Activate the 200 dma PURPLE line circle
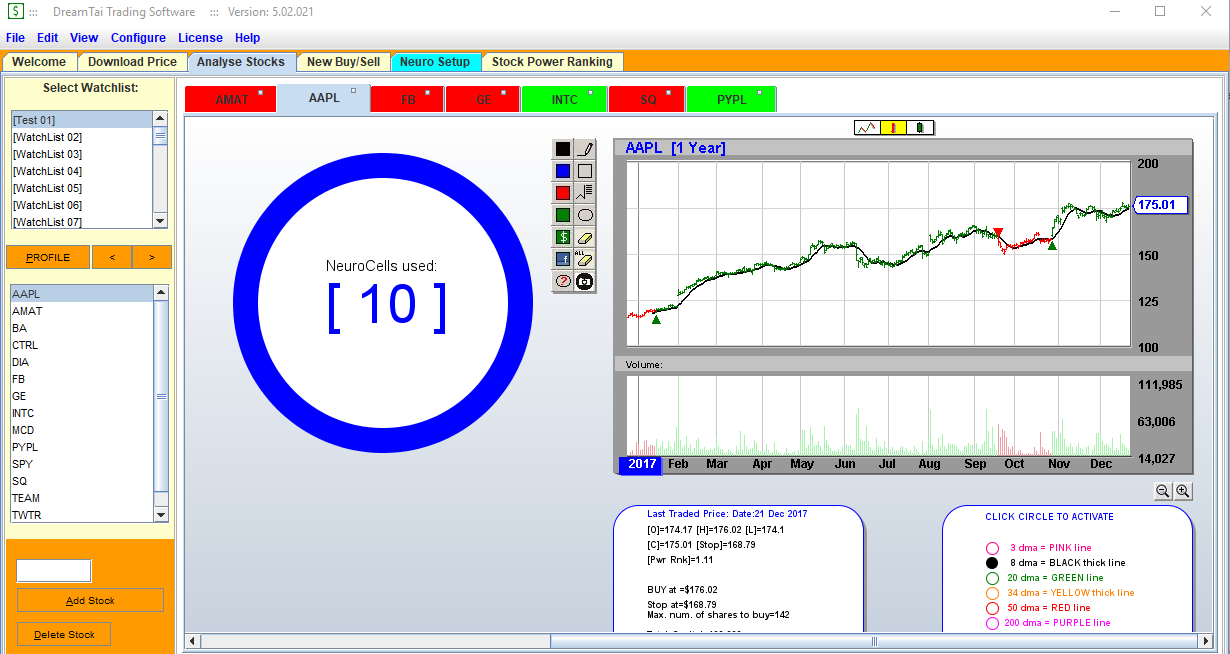The image size is (1230, 654). 992,623
